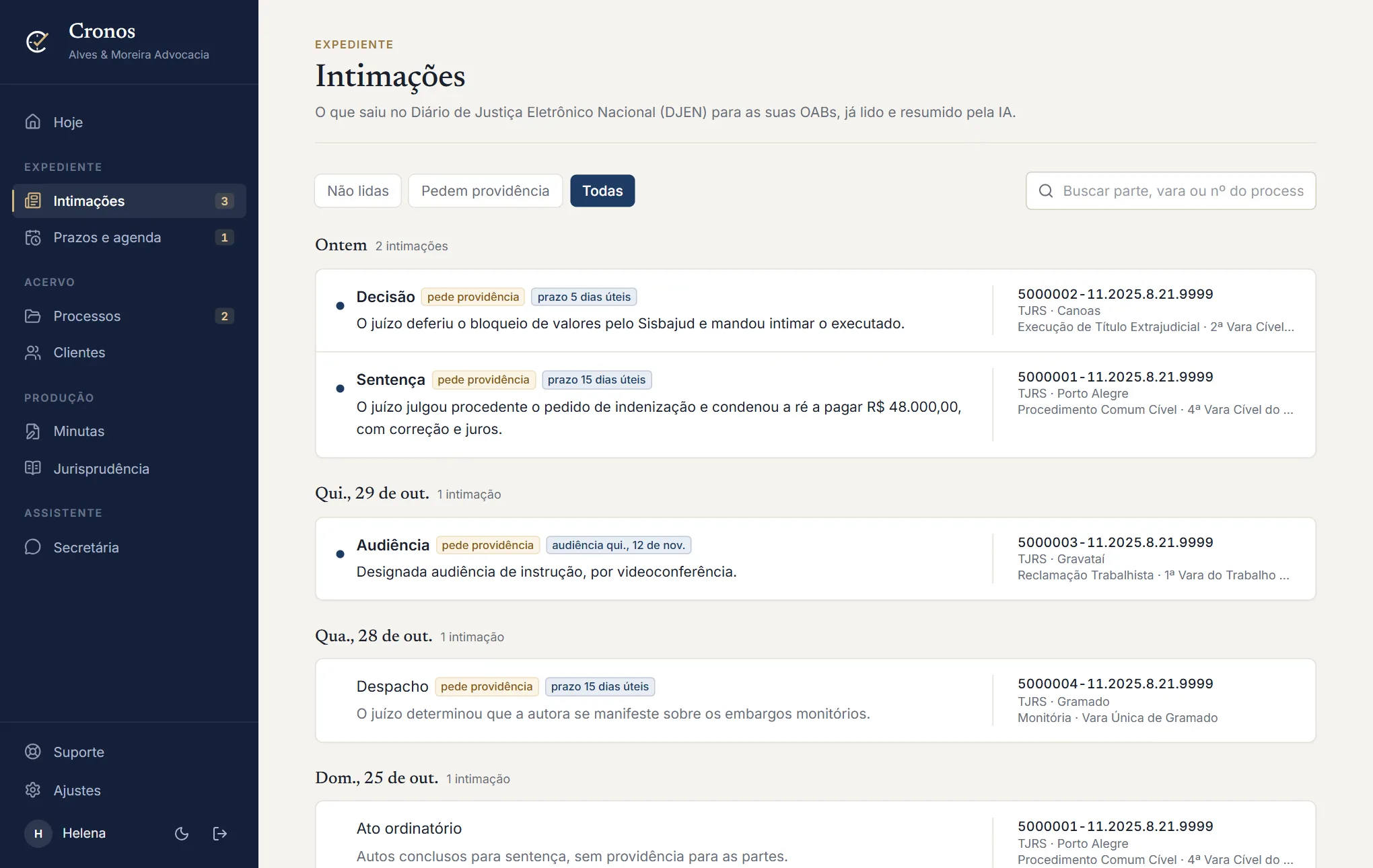Click the R$ 48.000,00 indenização summary
Image resolution: width=1373 pixels, height=868 pixels.
[659, 418]
